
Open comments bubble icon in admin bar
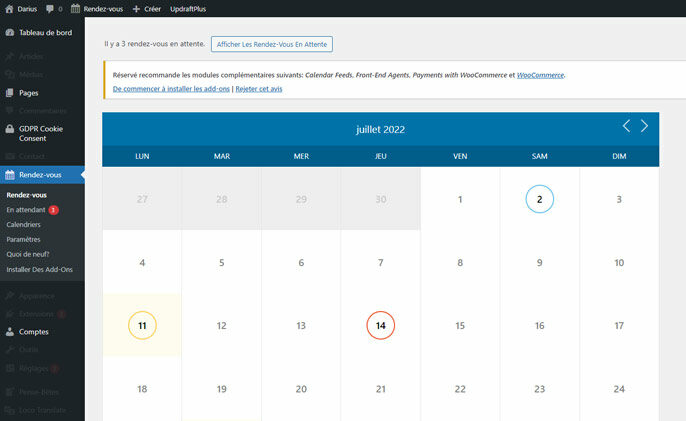tap(50, 9)
